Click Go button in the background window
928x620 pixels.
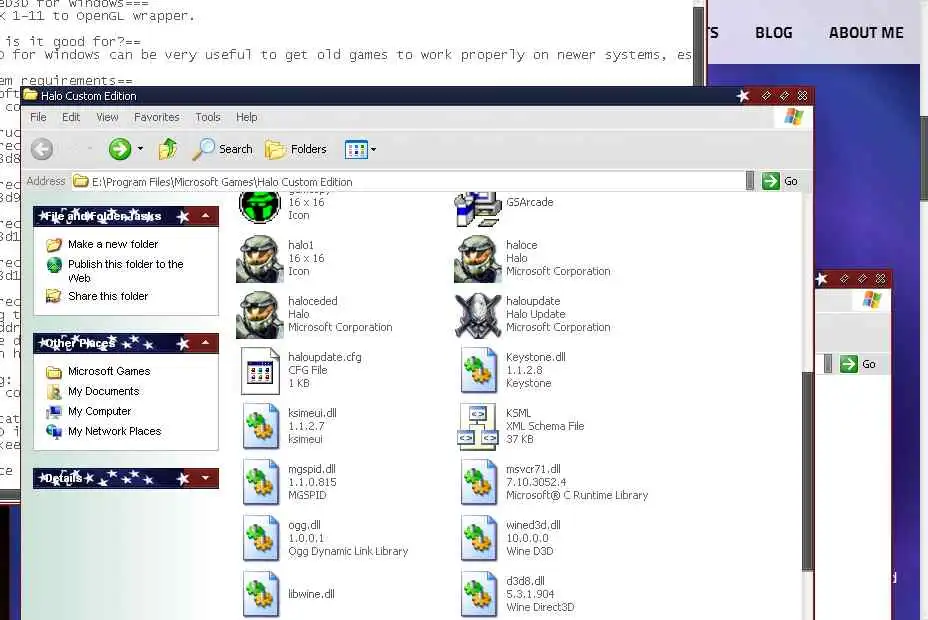point(858,364)
